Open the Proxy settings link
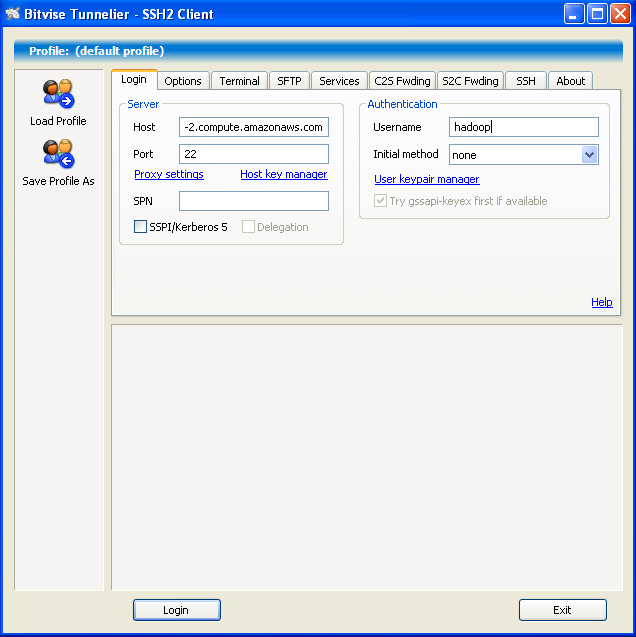The image size is (636, 637). pos(169,174)
